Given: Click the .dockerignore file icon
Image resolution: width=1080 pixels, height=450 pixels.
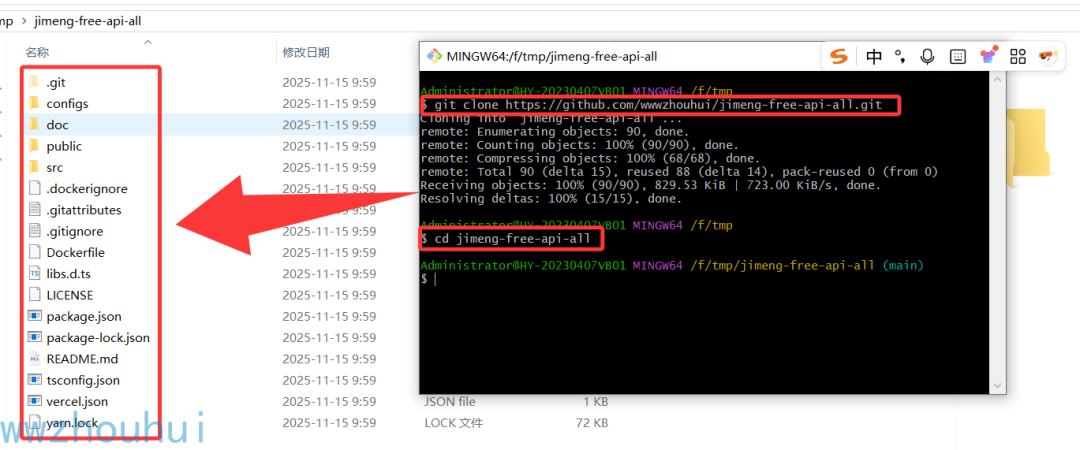Looking at the screenshot, I should point(34,188).
